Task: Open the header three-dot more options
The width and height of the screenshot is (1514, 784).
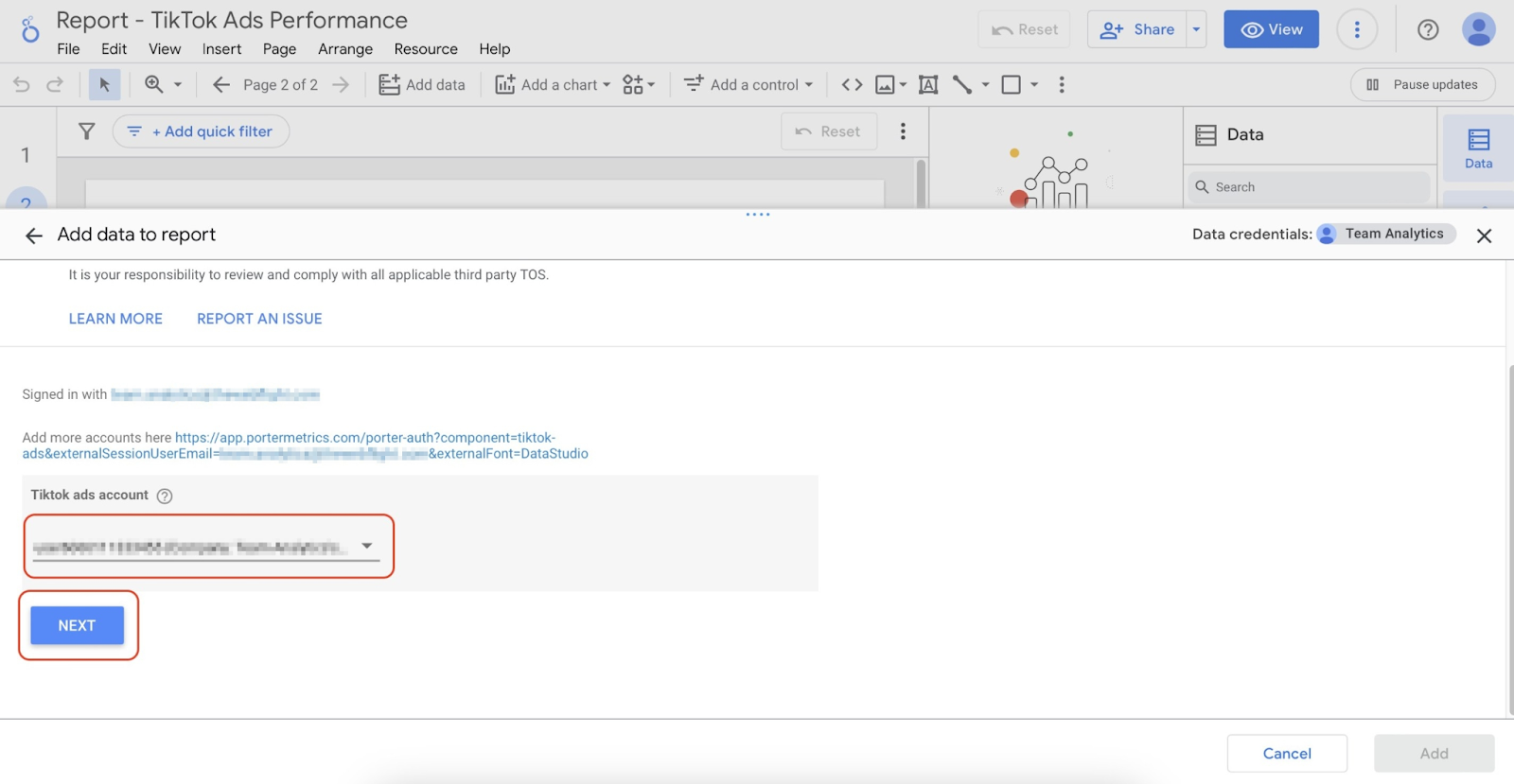Action: 1357,29
